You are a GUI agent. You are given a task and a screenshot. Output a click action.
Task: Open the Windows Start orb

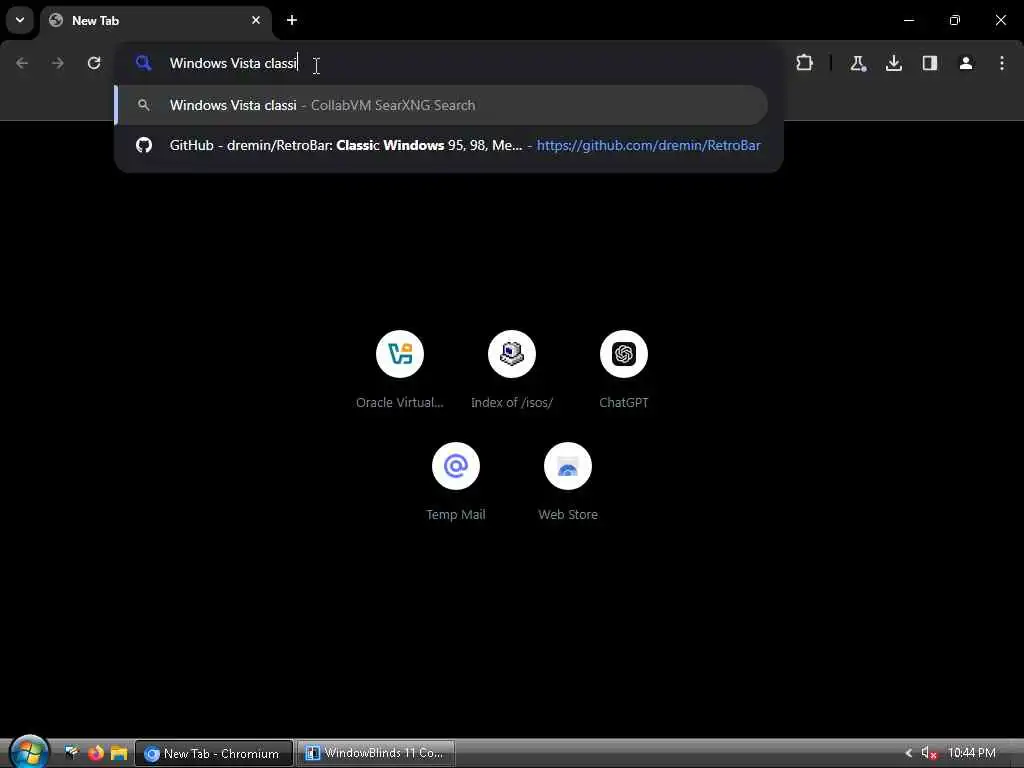[29, 752]
